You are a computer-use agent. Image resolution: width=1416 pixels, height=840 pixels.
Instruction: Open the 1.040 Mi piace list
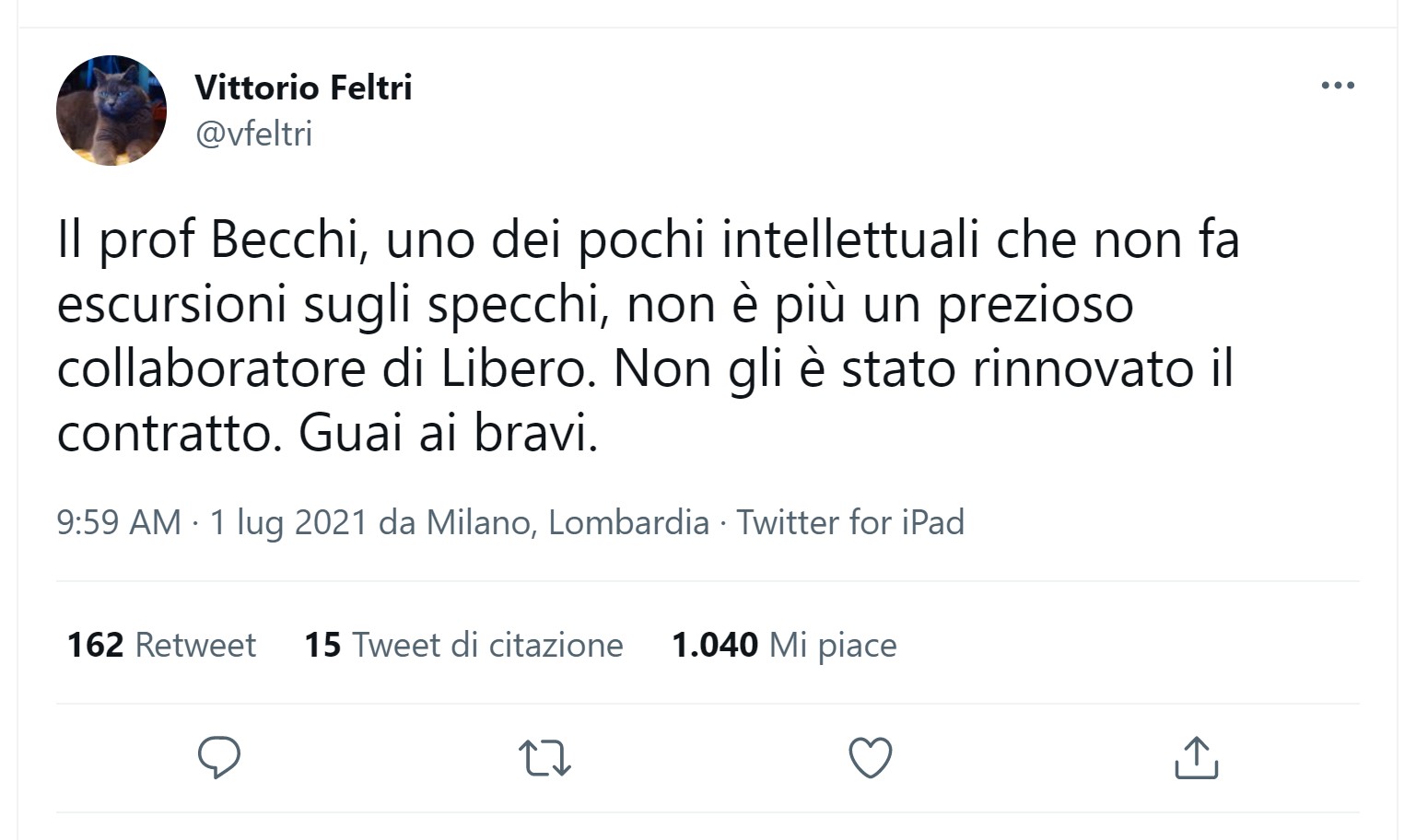(783, 645)
